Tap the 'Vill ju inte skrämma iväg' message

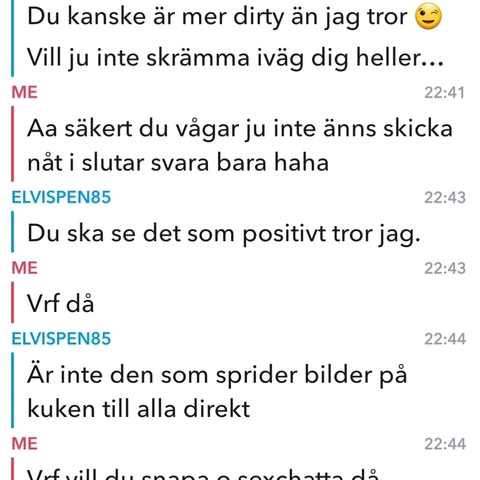pos(236,58)
